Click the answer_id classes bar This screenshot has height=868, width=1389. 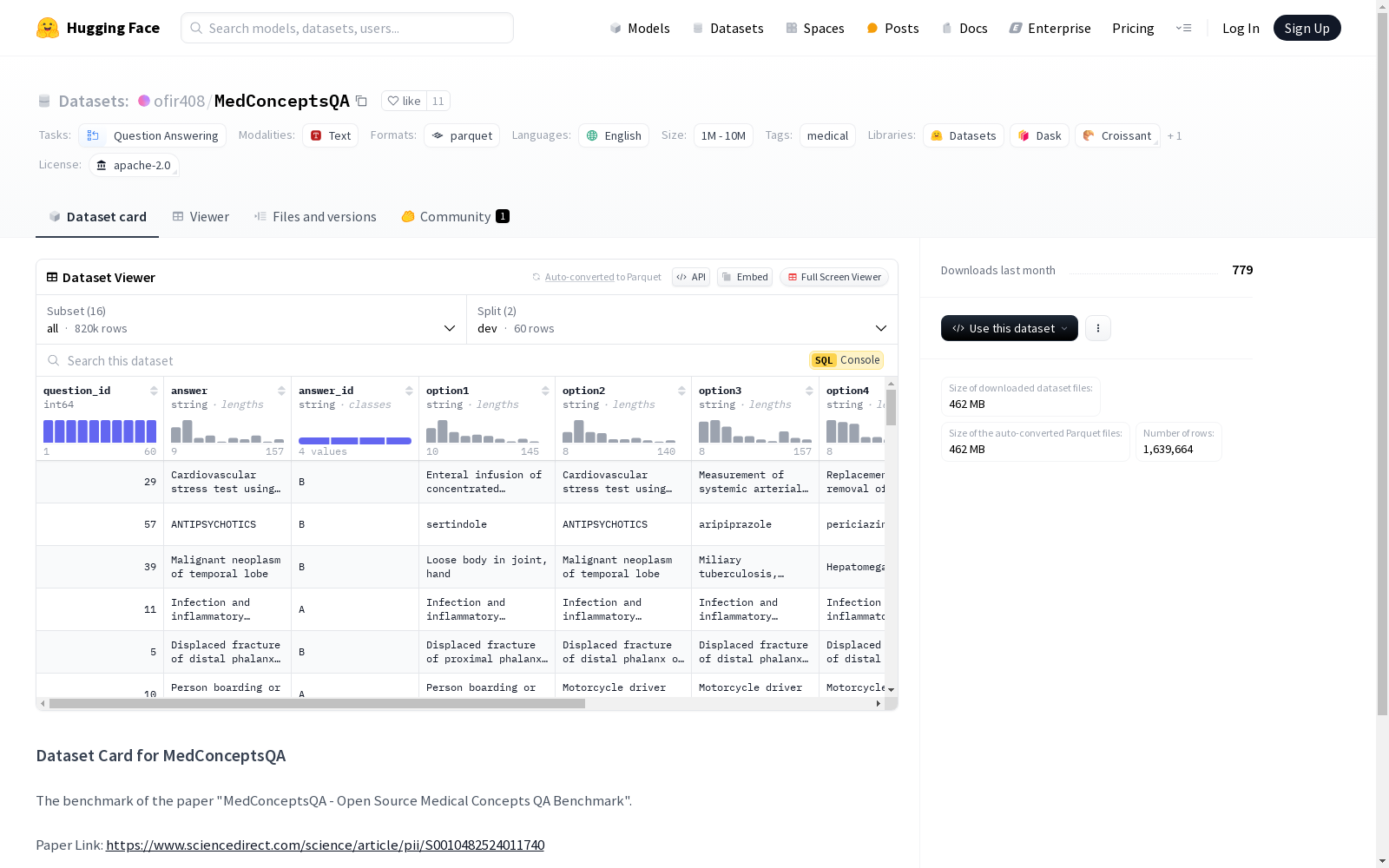tap(355, 441)
